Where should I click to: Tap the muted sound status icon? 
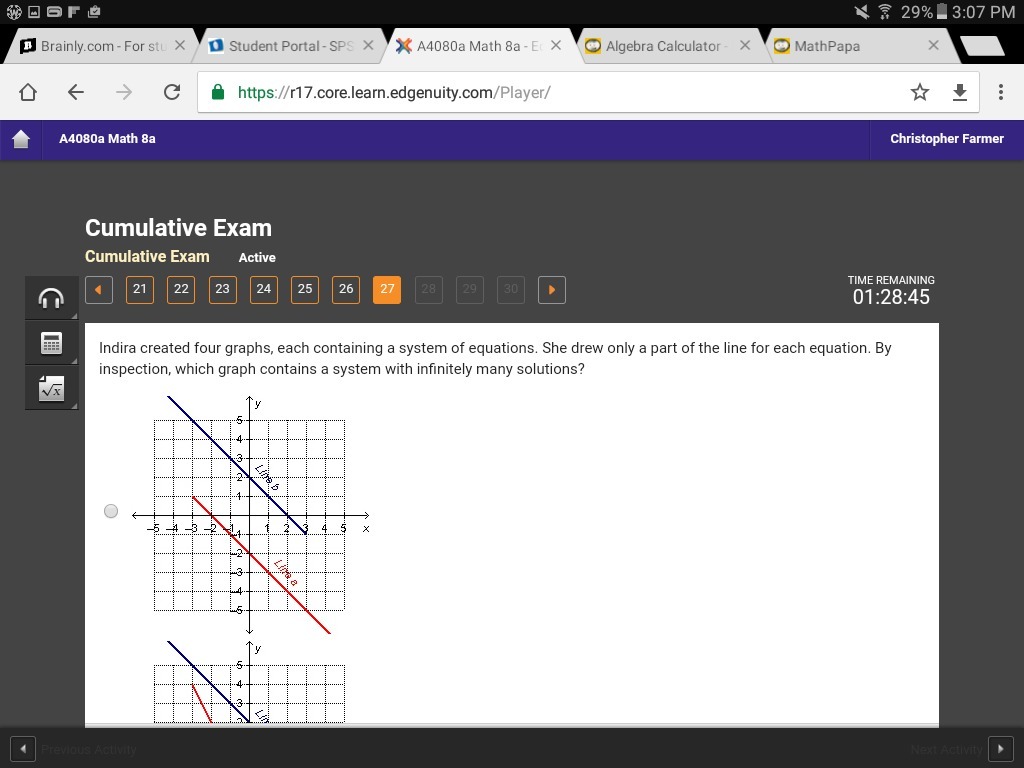863,12
